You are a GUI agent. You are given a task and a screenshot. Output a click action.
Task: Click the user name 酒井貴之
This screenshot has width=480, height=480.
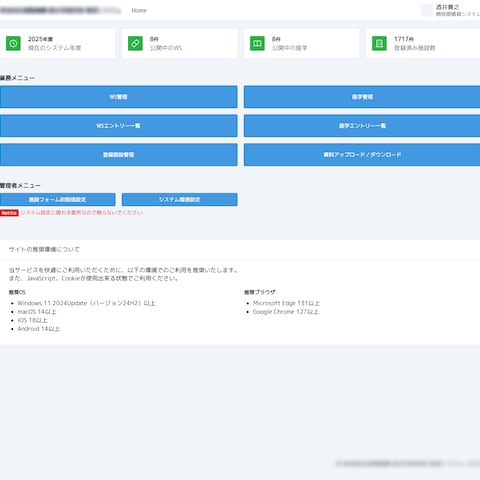coord(447,7)
